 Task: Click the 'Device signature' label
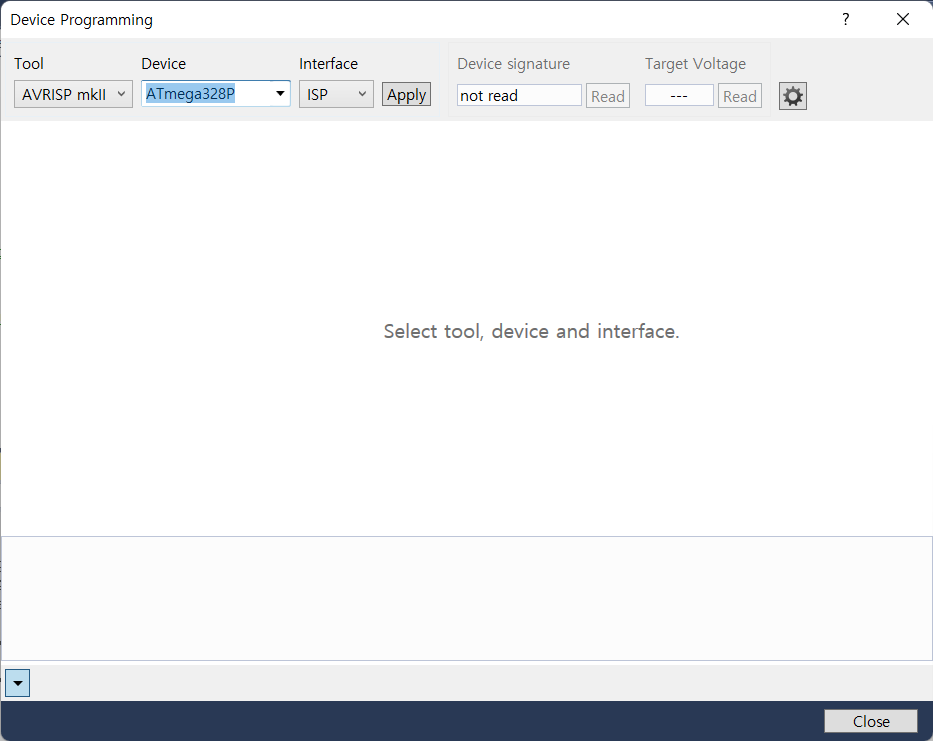point(514,64)
